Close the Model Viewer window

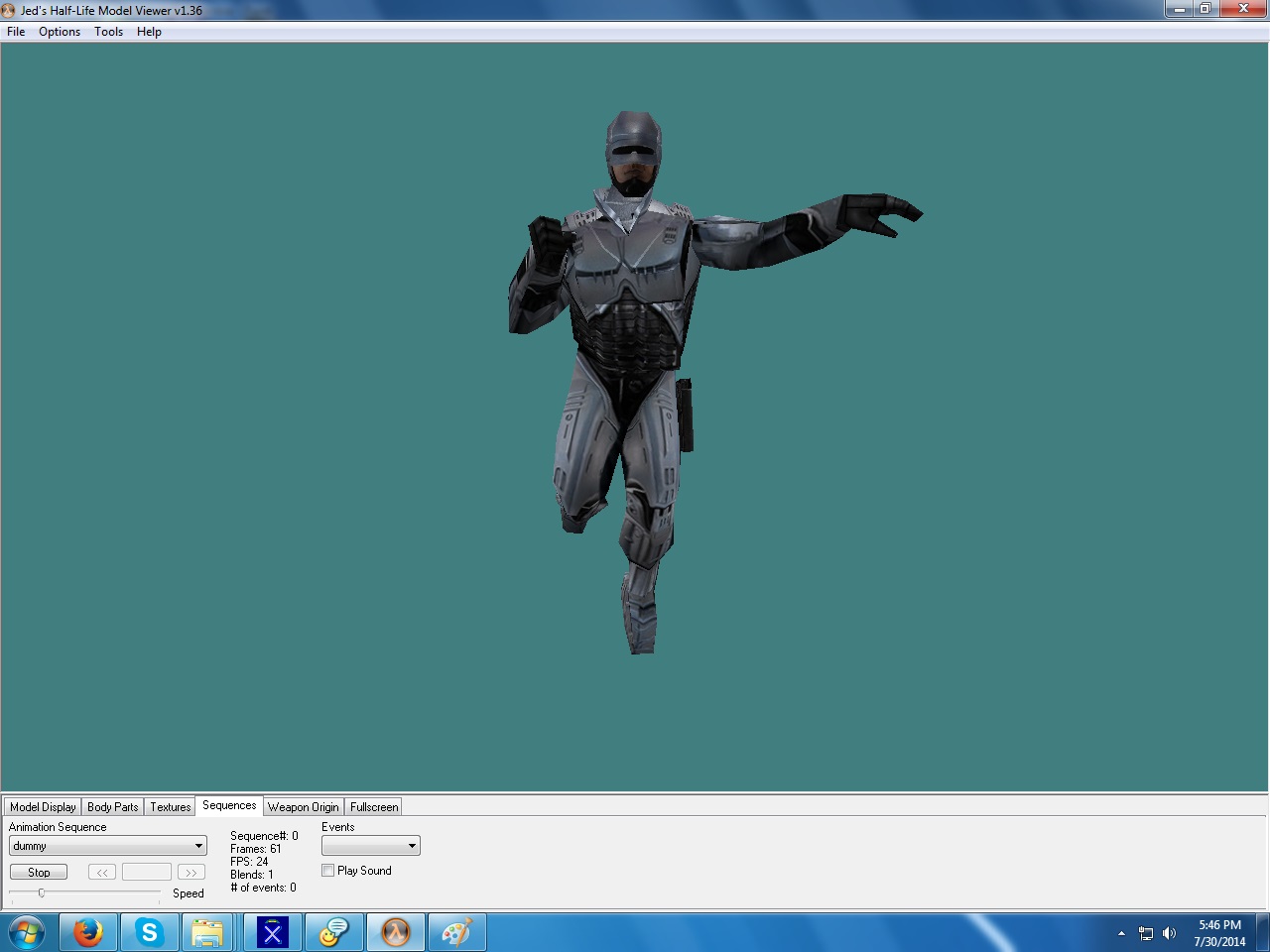click(1243, 9)
